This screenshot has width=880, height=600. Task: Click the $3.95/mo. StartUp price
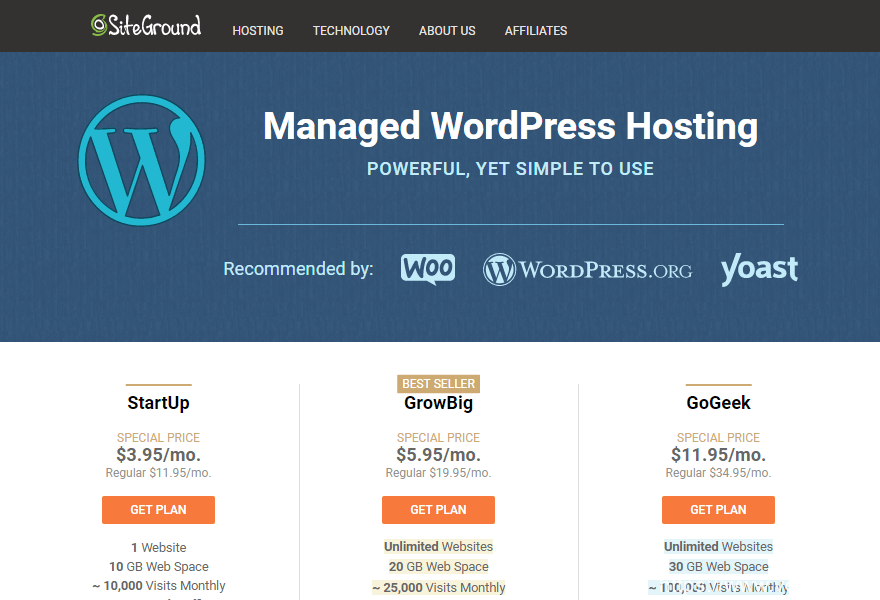(x=158, y=455)
